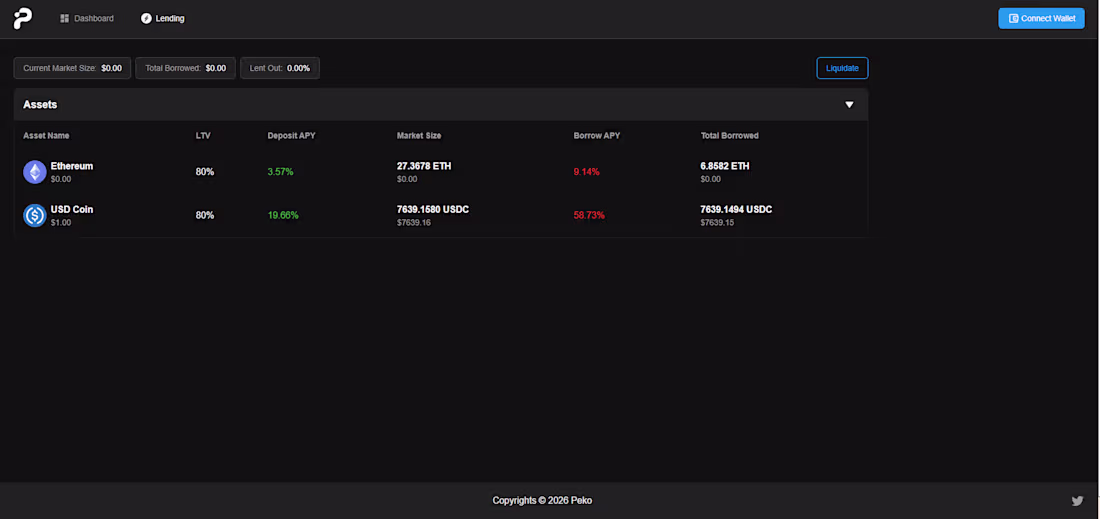
Task: Click the wallet icon in Connect Wallet
Action: (x=1013, y=18)
